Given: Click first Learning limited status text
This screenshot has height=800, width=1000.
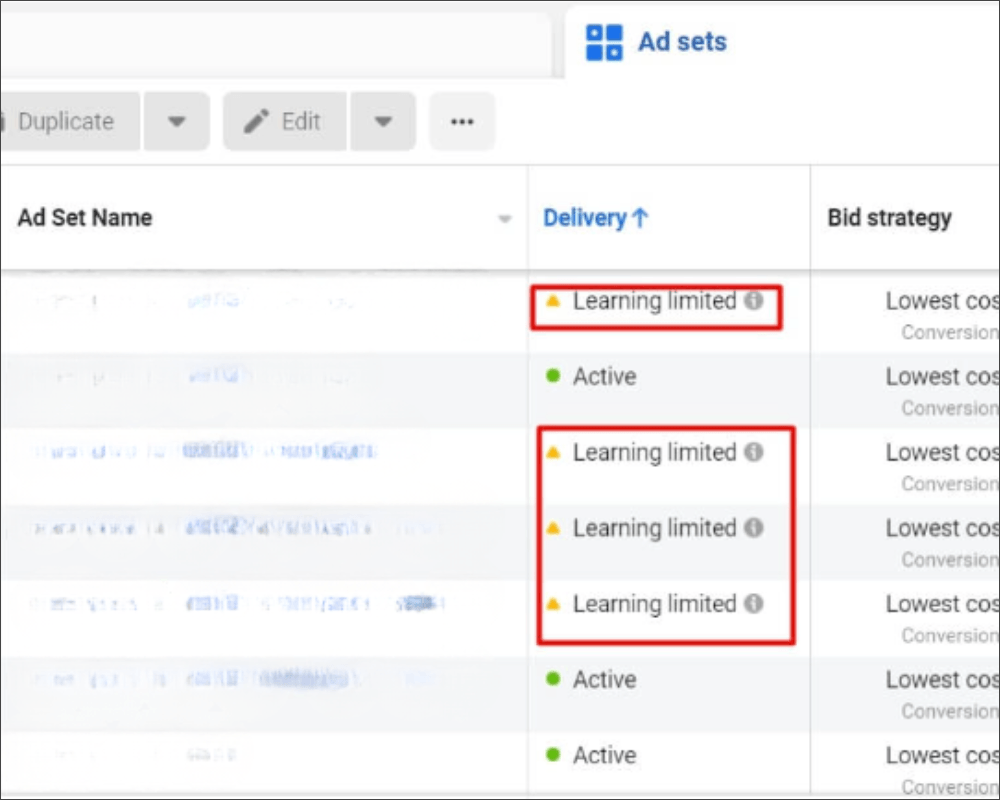Looking at the screenshot, I should tap(654, 301).
